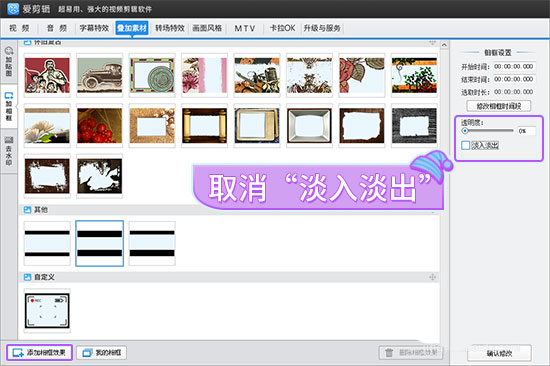Collapse the top frame section via its right-side icon

pyautogui.click(x=432, y=43)
